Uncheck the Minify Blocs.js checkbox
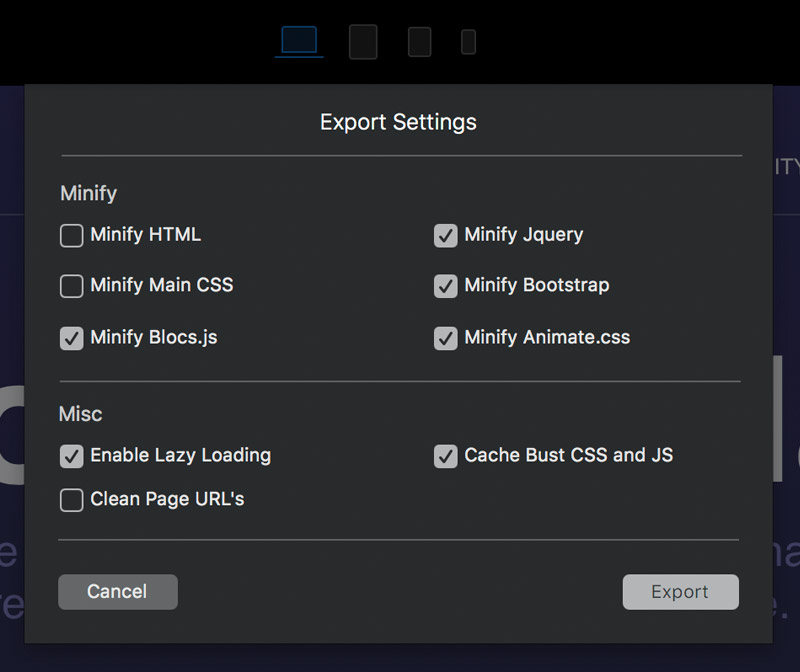Screen dimensions: 800x672 click(x=71, y=338)
